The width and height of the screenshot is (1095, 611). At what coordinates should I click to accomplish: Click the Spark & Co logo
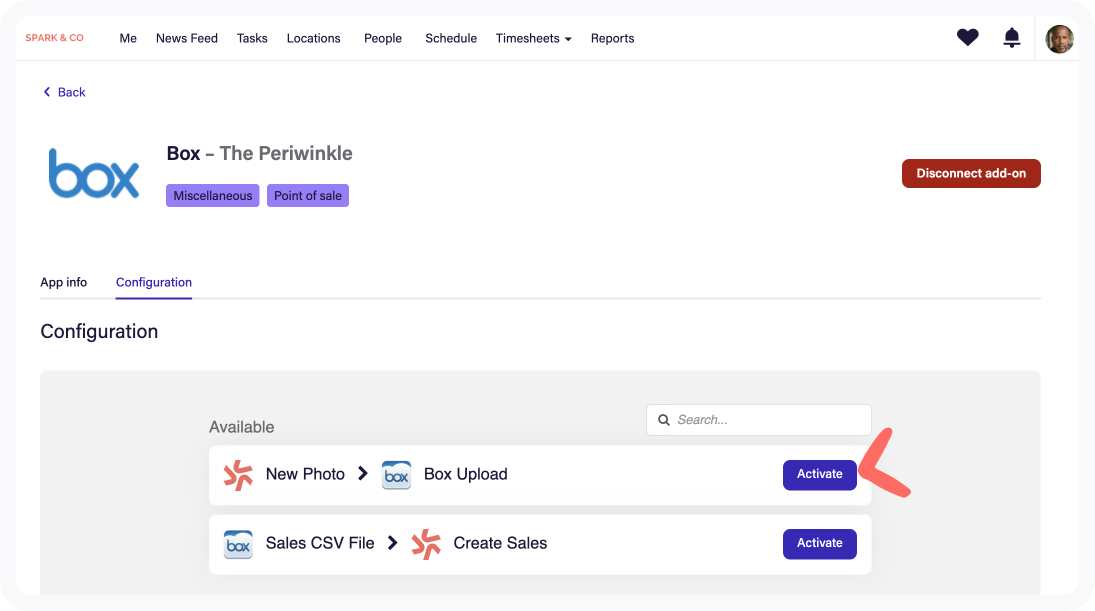coord(54,38)
